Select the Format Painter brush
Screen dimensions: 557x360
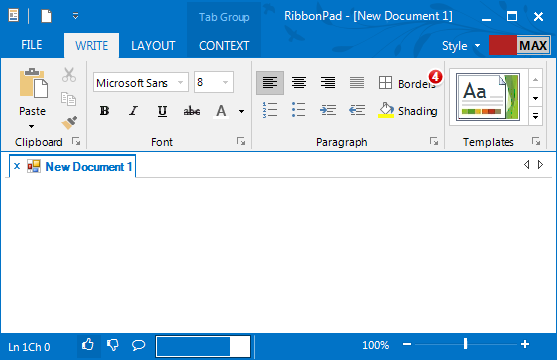(69, 123)
